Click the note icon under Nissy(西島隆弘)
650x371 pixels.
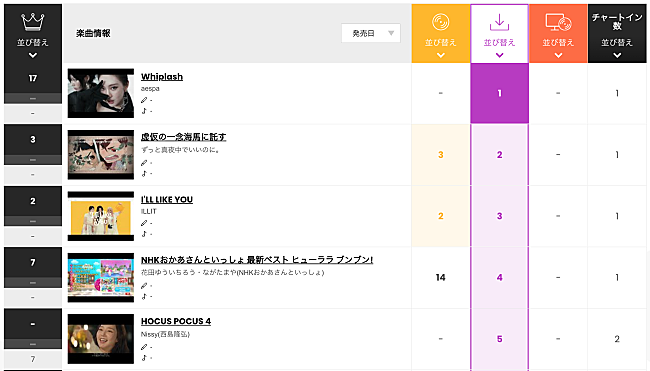(144, 357)
